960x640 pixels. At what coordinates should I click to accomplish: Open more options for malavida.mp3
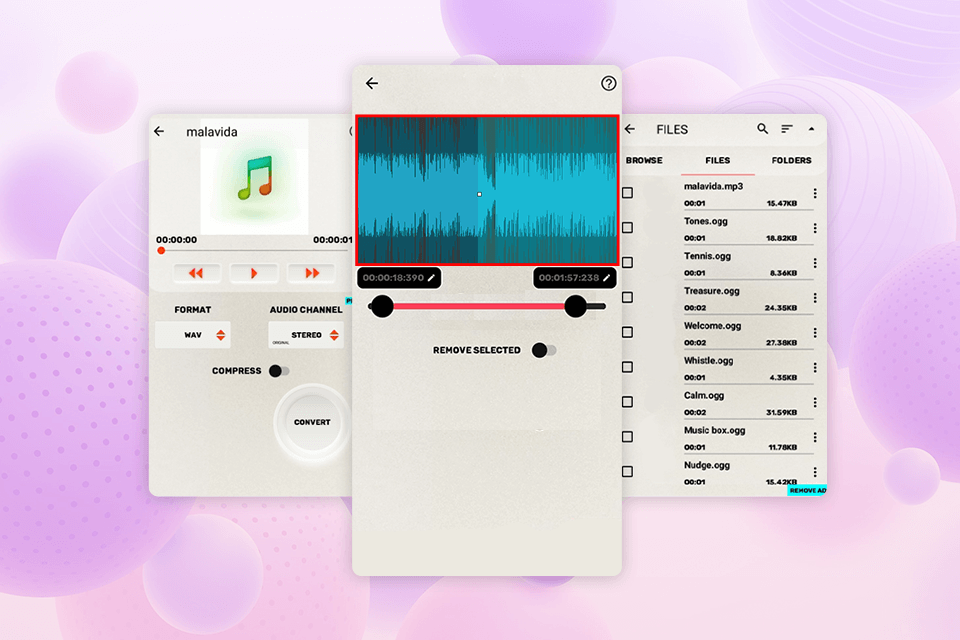tap(815, 194)
